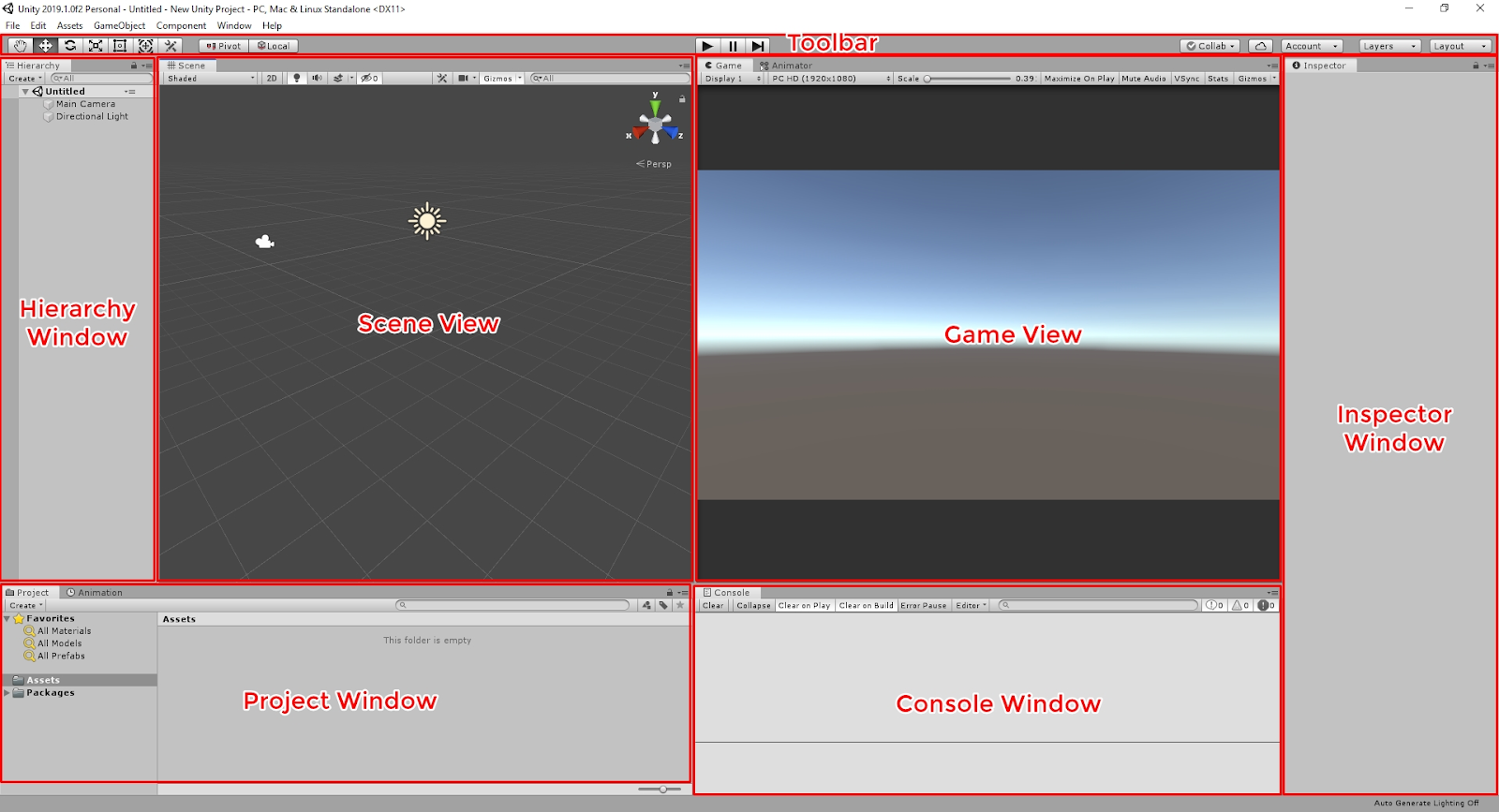Toggle Maximize On Play
Screen dimensions: 1499x812
click(1079, 79)
